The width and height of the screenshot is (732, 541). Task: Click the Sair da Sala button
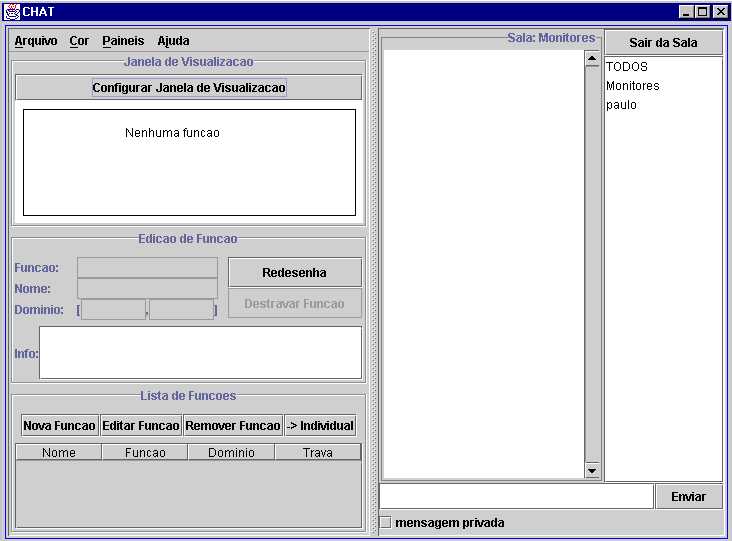(x=663, y=42)
